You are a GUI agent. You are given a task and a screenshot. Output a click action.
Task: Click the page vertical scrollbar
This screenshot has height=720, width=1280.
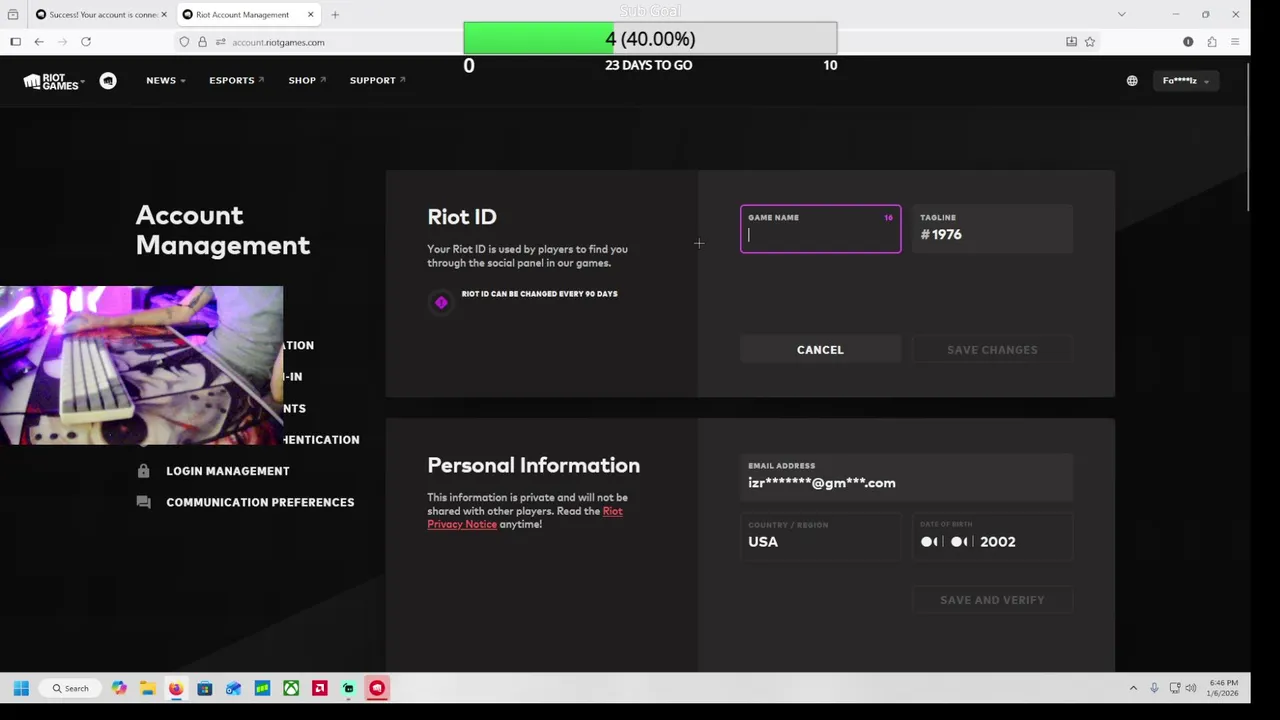pos(1247,135)
